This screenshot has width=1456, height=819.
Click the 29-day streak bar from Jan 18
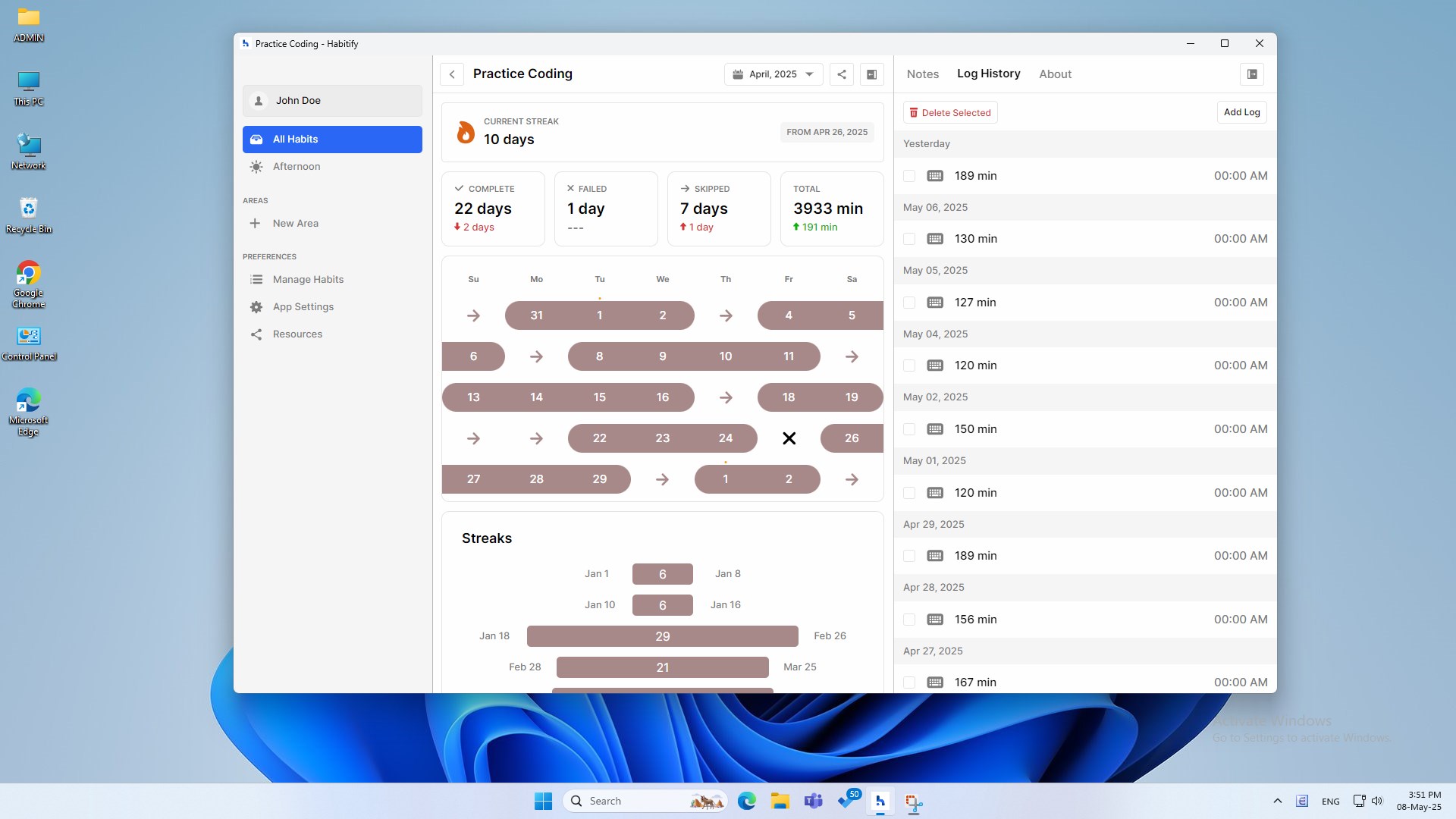click(663, 636)
